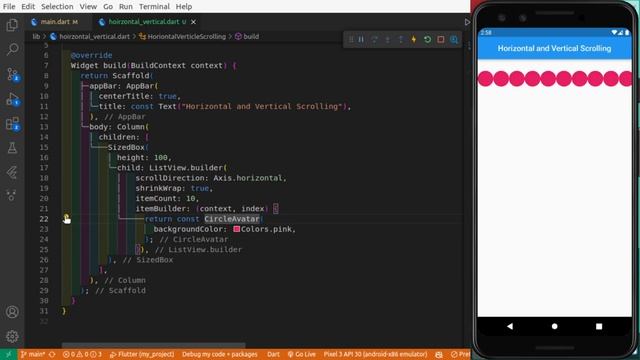Open the Extensions view icon
This screenshot has width=640, height=360.
point(12,124)
